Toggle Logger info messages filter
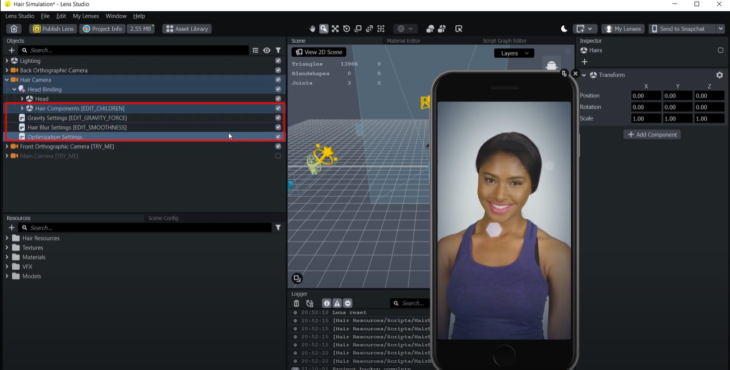Screen dimensions: 730x370 point(326,303)
